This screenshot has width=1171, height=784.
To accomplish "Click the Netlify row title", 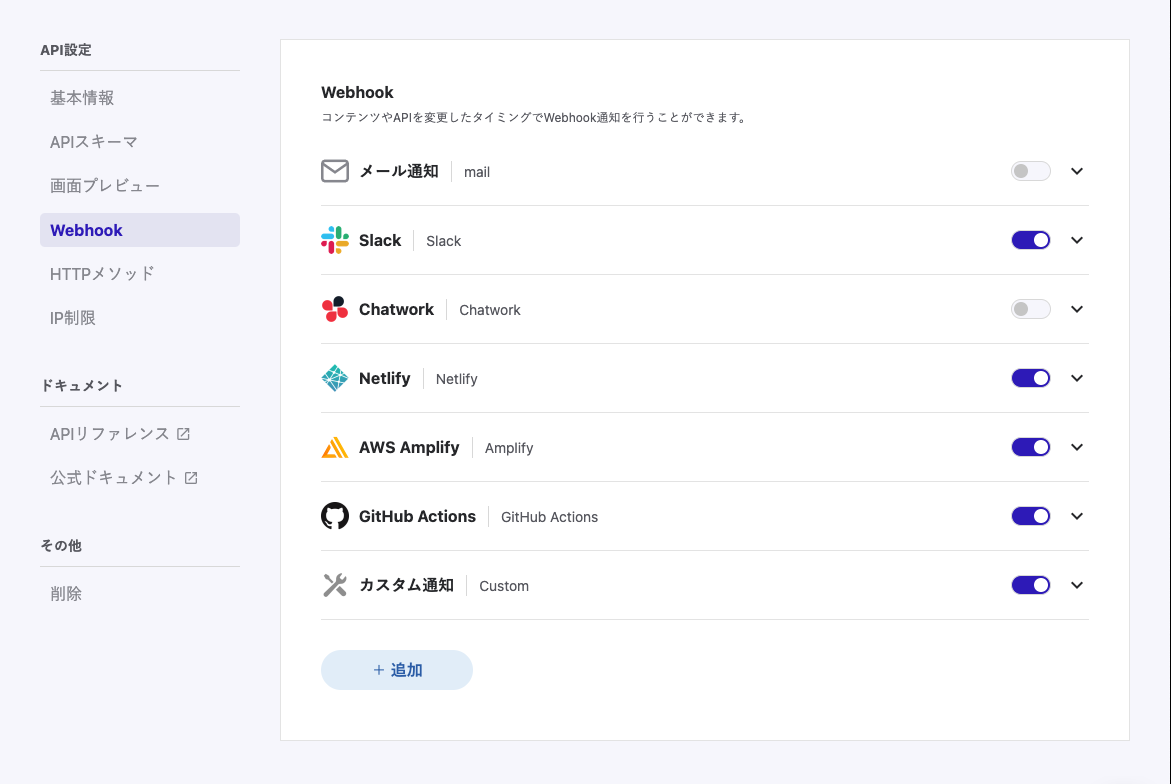I will (385, 379).
